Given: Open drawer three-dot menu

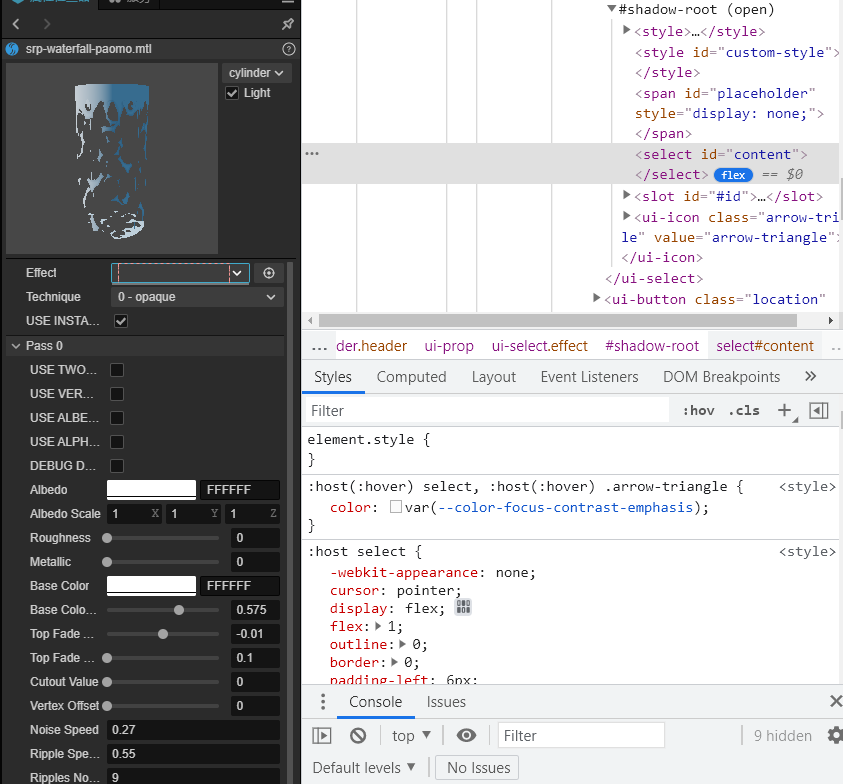Looking at the screenshot, I should point(323,702).
